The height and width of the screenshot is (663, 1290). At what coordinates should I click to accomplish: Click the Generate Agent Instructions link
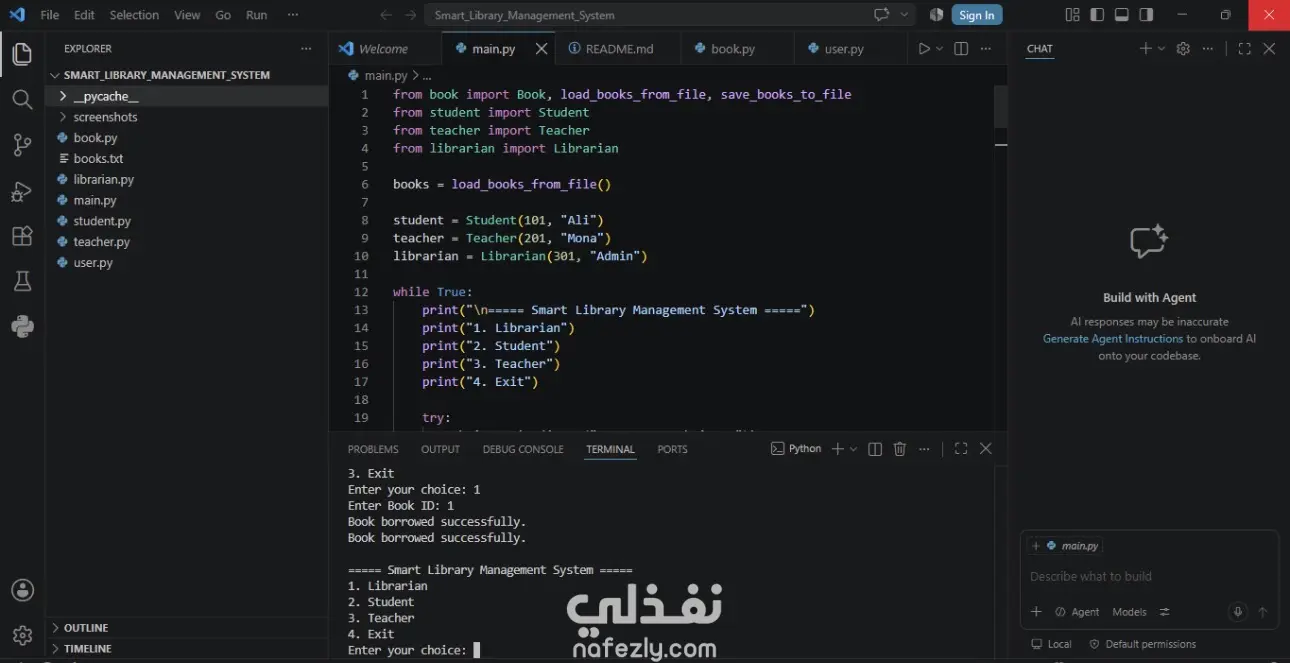tap(1113, 338)
